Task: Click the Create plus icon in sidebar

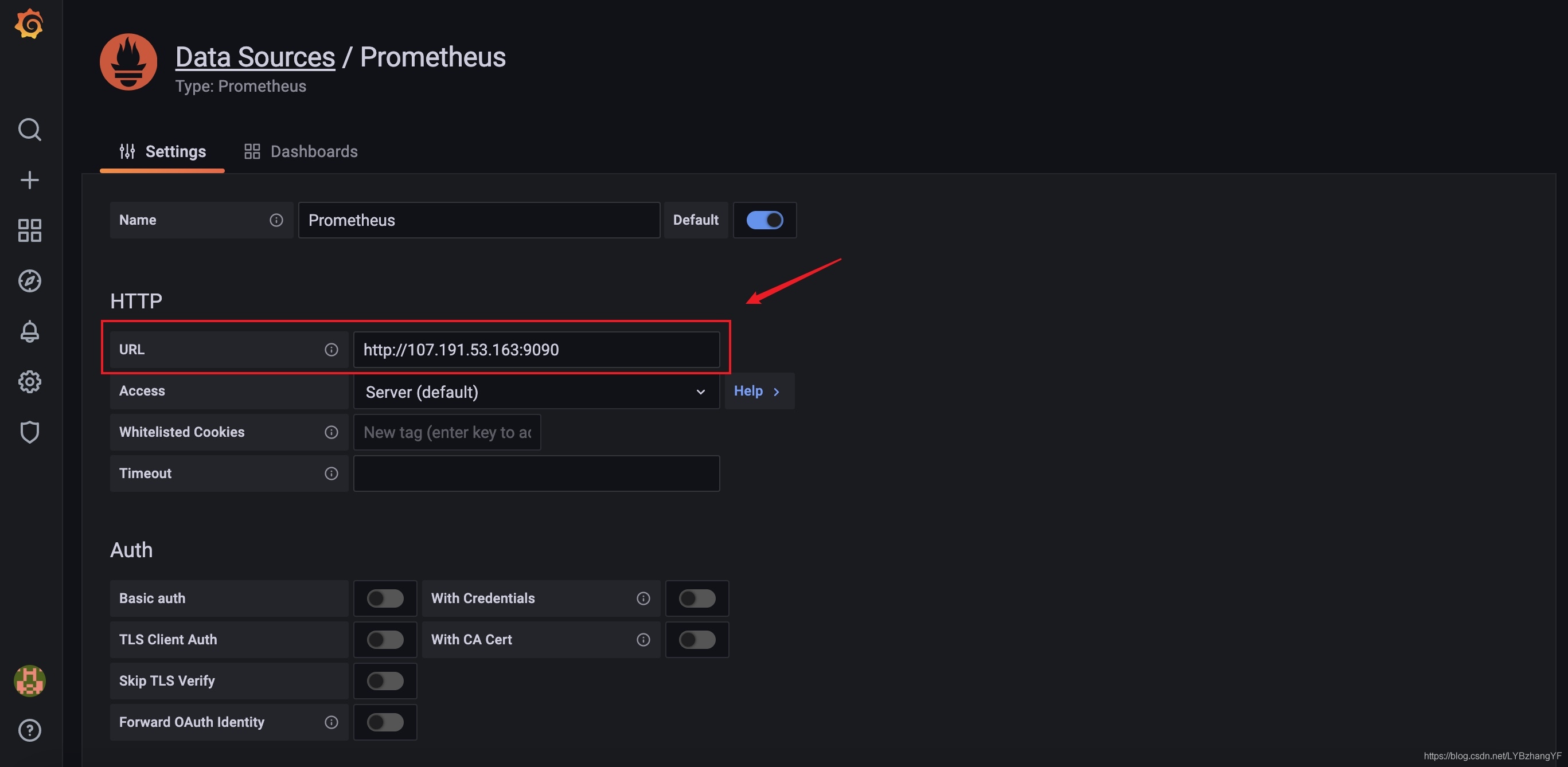Action: 30,180
